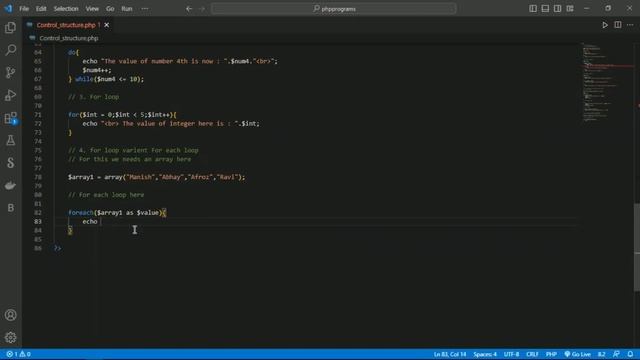The image size is (640, 360).
Task: Click the VS Code logo icon
Action: (8, 8)
